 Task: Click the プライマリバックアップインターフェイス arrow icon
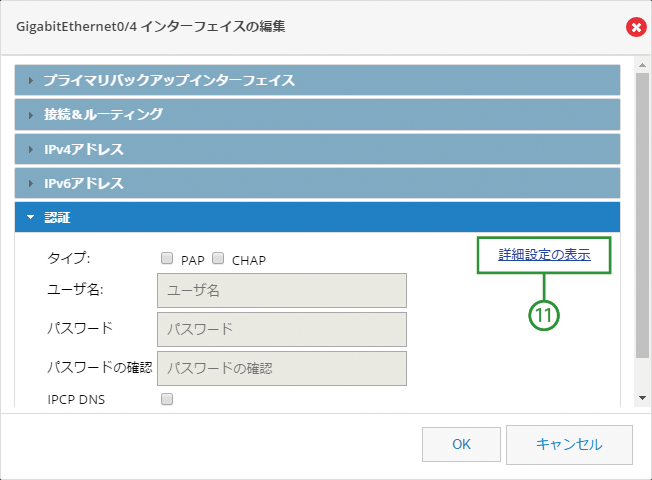(x=31, y=80)
